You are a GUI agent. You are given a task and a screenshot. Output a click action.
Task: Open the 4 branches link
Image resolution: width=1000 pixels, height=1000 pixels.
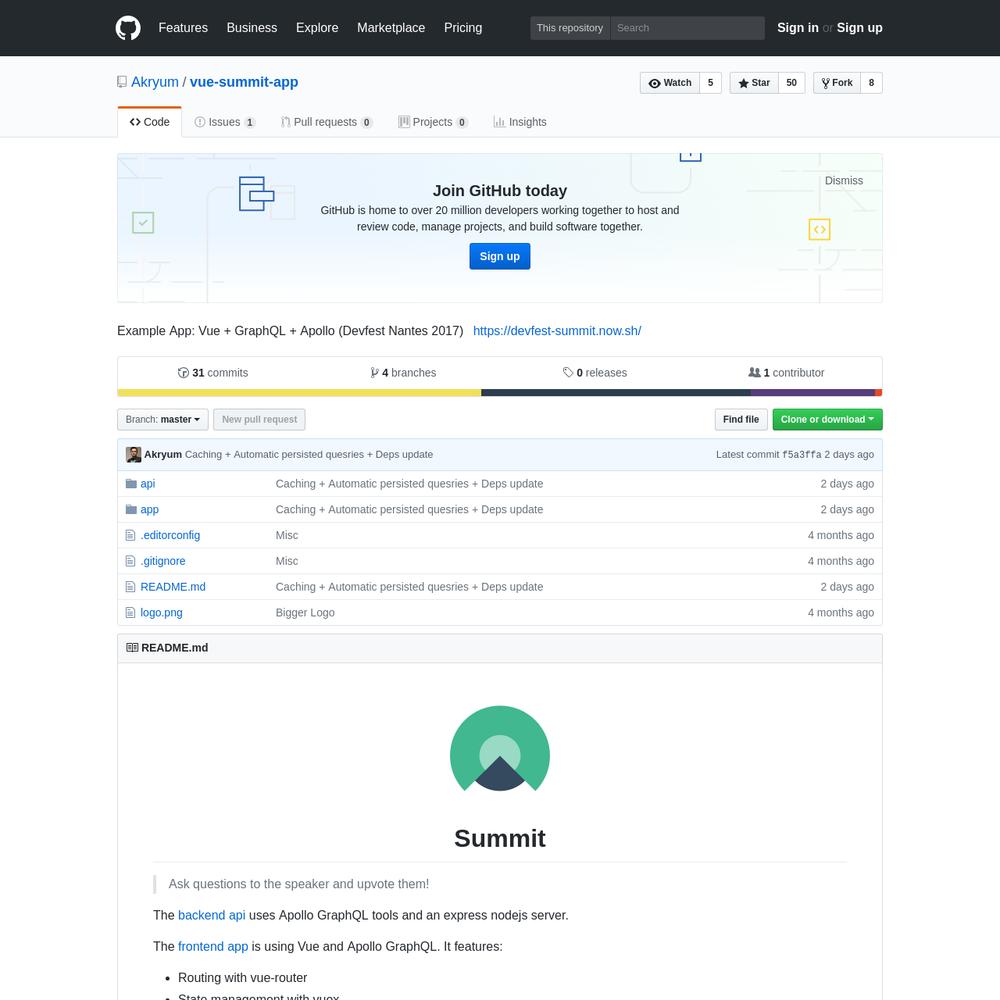403,372
